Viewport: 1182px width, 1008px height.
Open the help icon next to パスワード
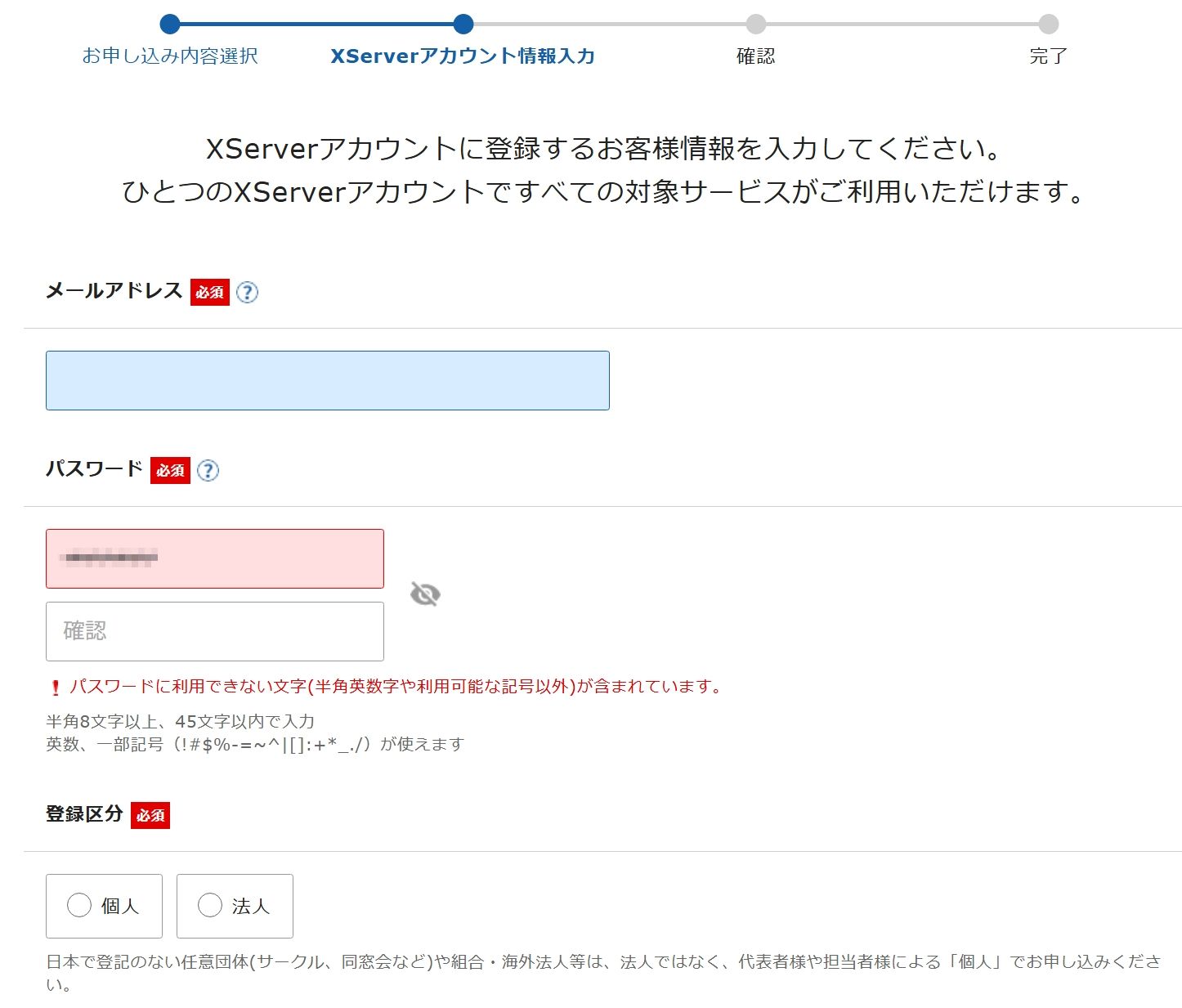click(208, 470)
